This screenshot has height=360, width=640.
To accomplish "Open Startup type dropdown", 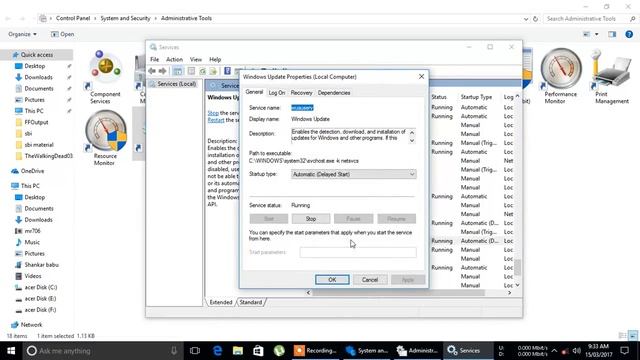I will click(x=353, y=174).
